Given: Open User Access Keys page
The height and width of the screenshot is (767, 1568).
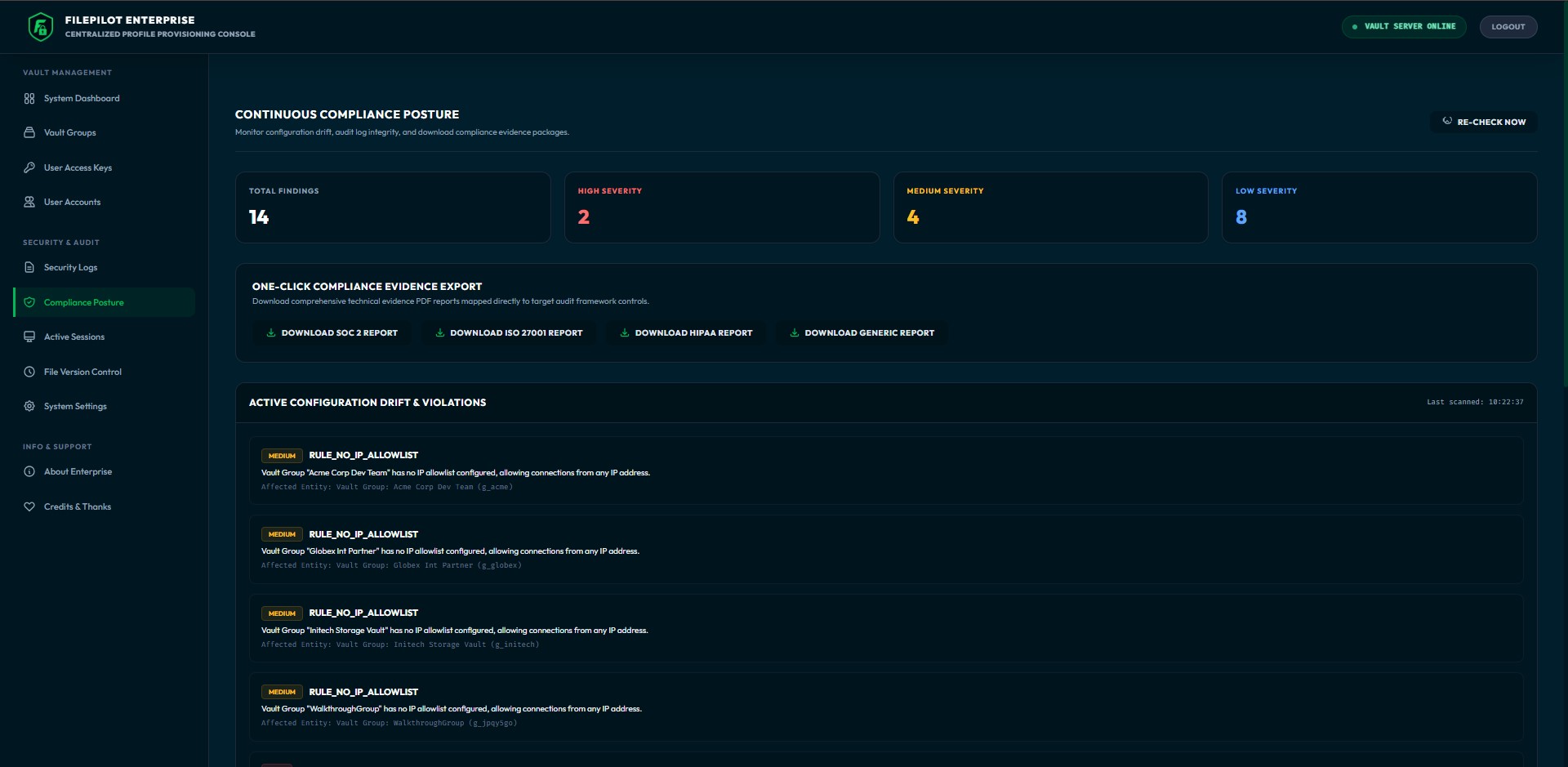Looking at the screenshot, I should click(105, 167).
